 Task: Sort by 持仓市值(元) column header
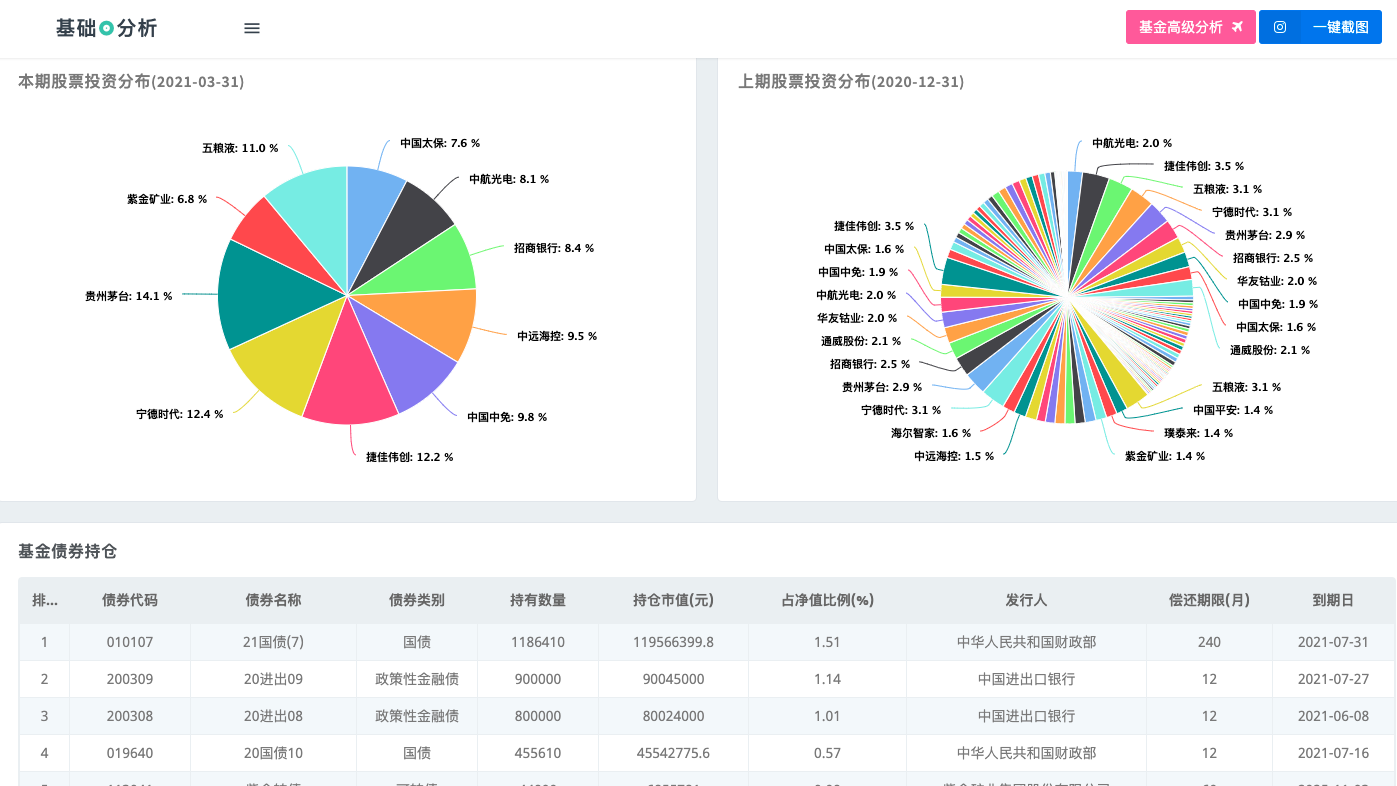click(674, 600)
